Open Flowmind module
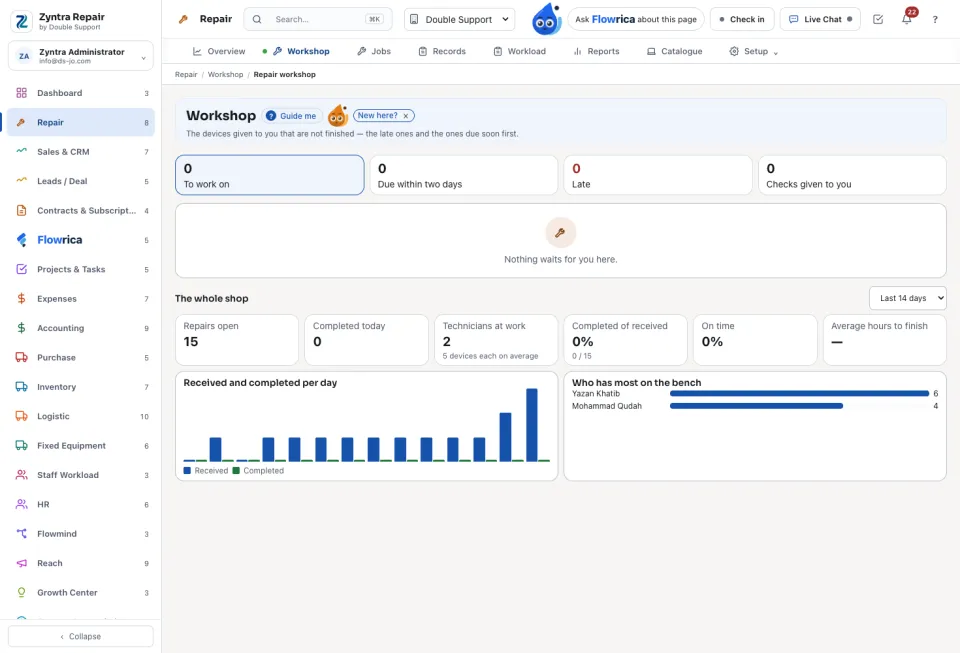The height and width of the screenshot is (653, 960). coord(81,534)
